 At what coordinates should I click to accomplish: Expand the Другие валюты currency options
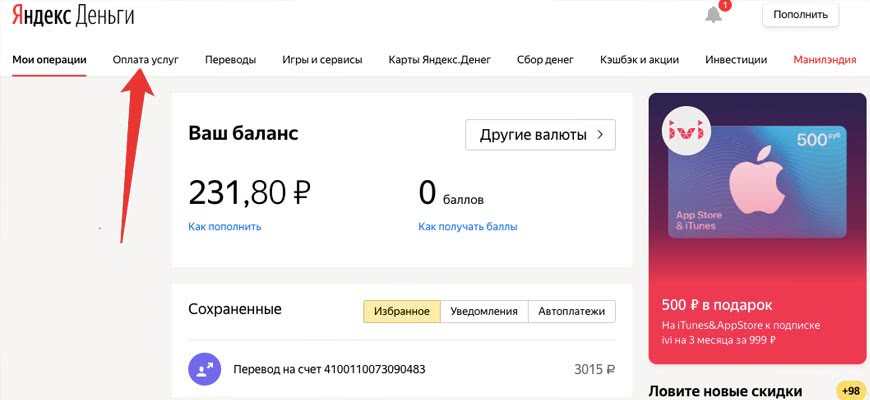tap(540, 134)
